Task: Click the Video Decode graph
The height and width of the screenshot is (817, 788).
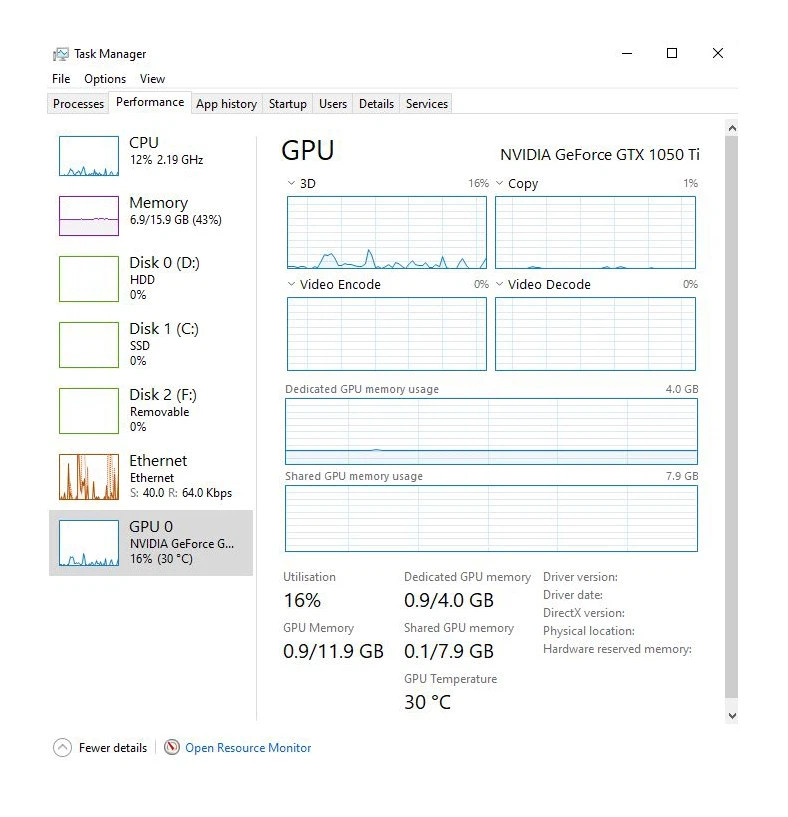Action: point(595,334)
